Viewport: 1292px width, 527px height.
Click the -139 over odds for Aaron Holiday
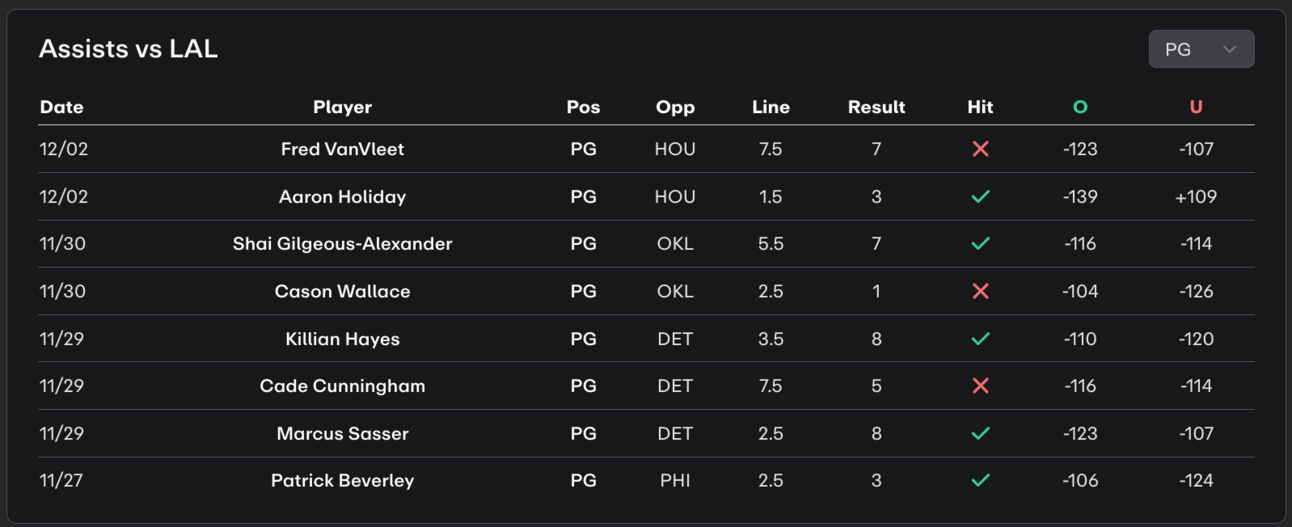click(1080, 197)
